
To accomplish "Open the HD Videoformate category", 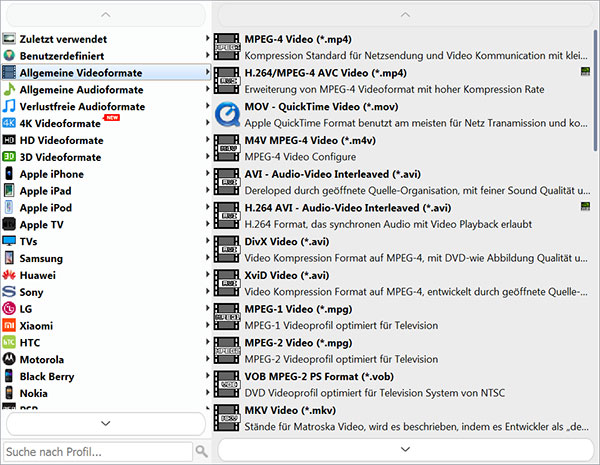I will pyautogui.click(x=106, y=140).
